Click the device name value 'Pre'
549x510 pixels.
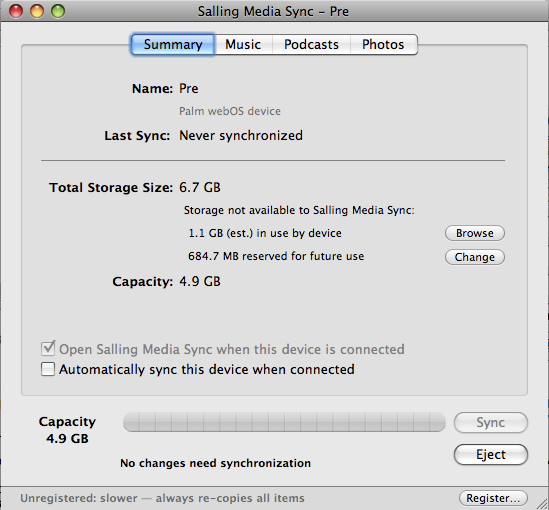pos(189,89)
